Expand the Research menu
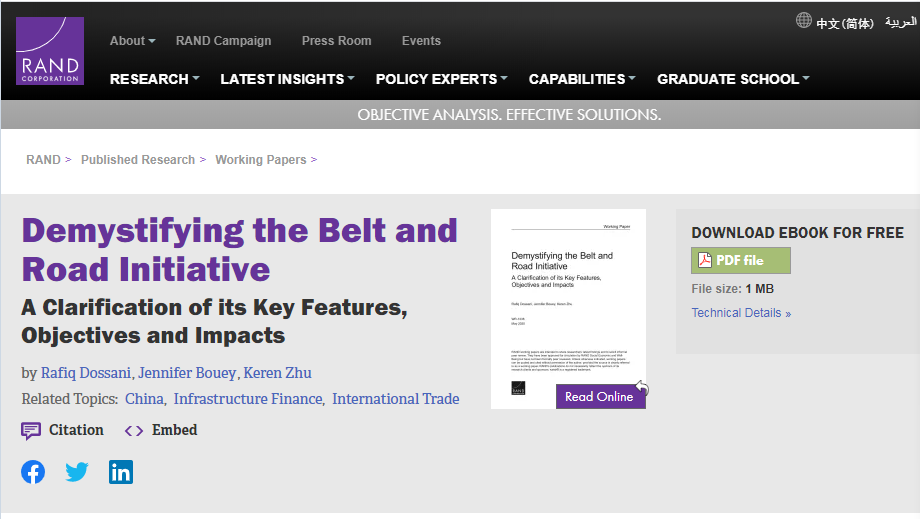This screenshot has width=920, height=519. pos(154,79)
